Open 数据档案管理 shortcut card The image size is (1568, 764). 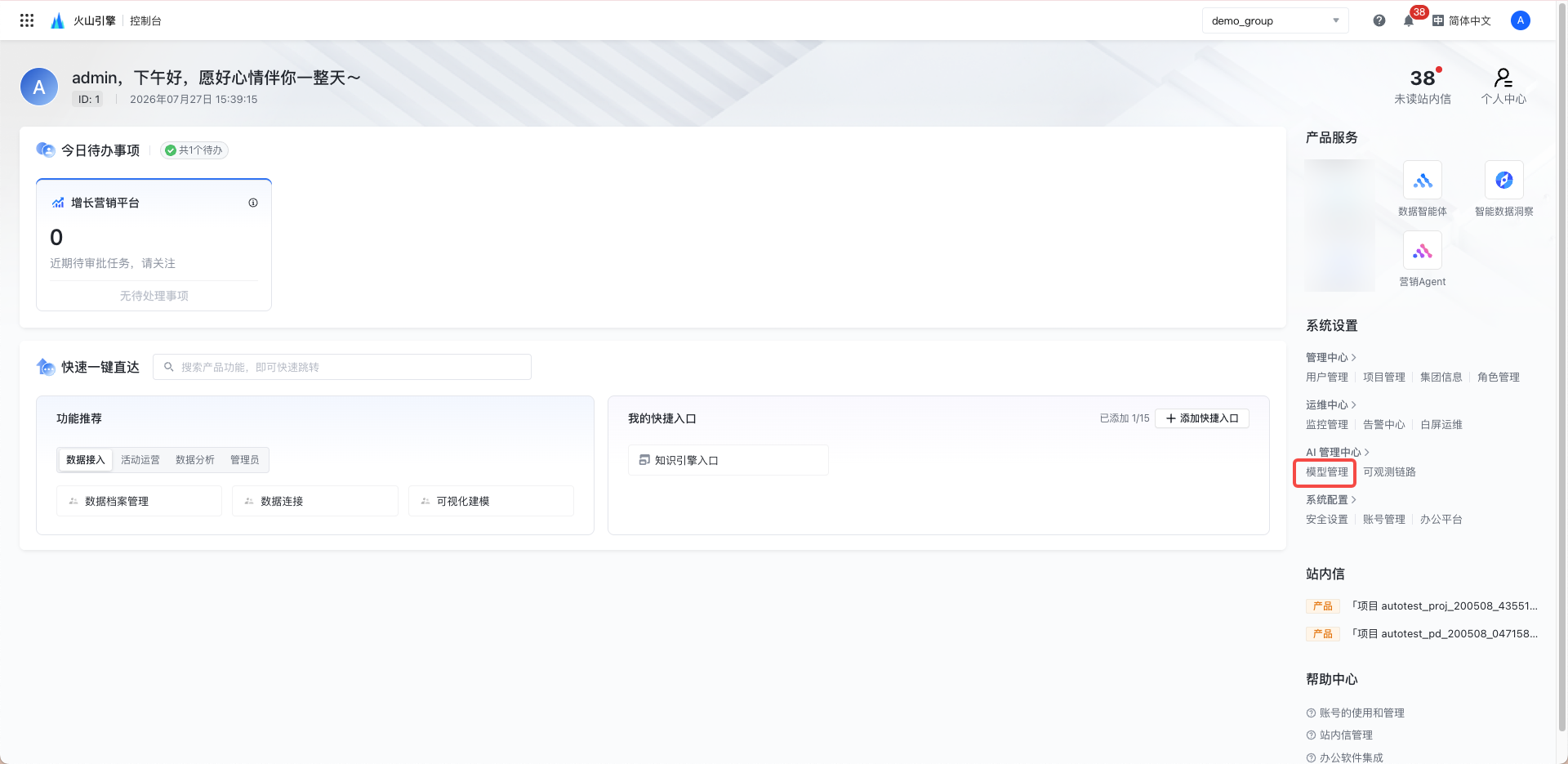(x=139, y=501)
